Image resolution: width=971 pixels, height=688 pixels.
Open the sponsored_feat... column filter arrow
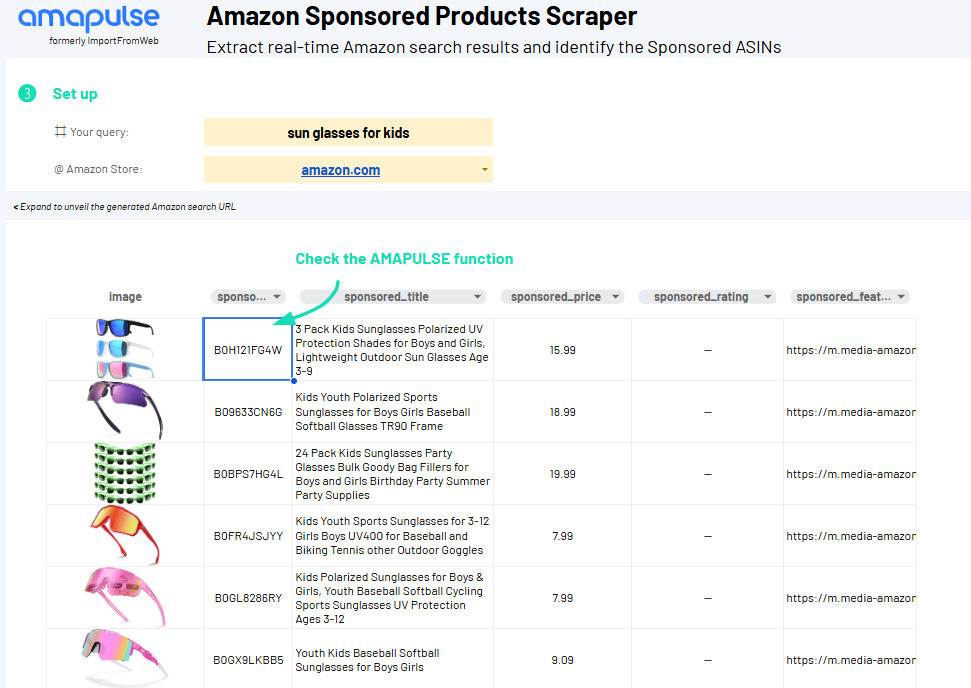902,297
